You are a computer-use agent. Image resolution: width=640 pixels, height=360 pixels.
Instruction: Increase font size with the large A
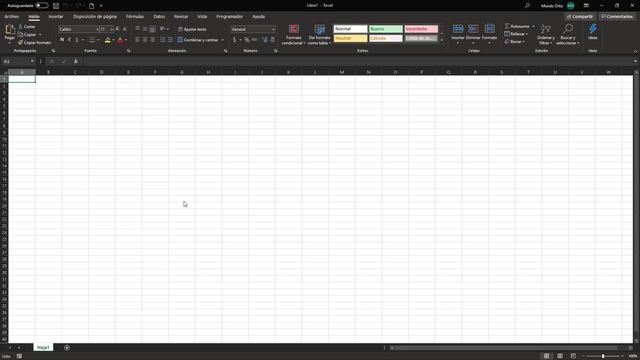click(x=118, y=29)
